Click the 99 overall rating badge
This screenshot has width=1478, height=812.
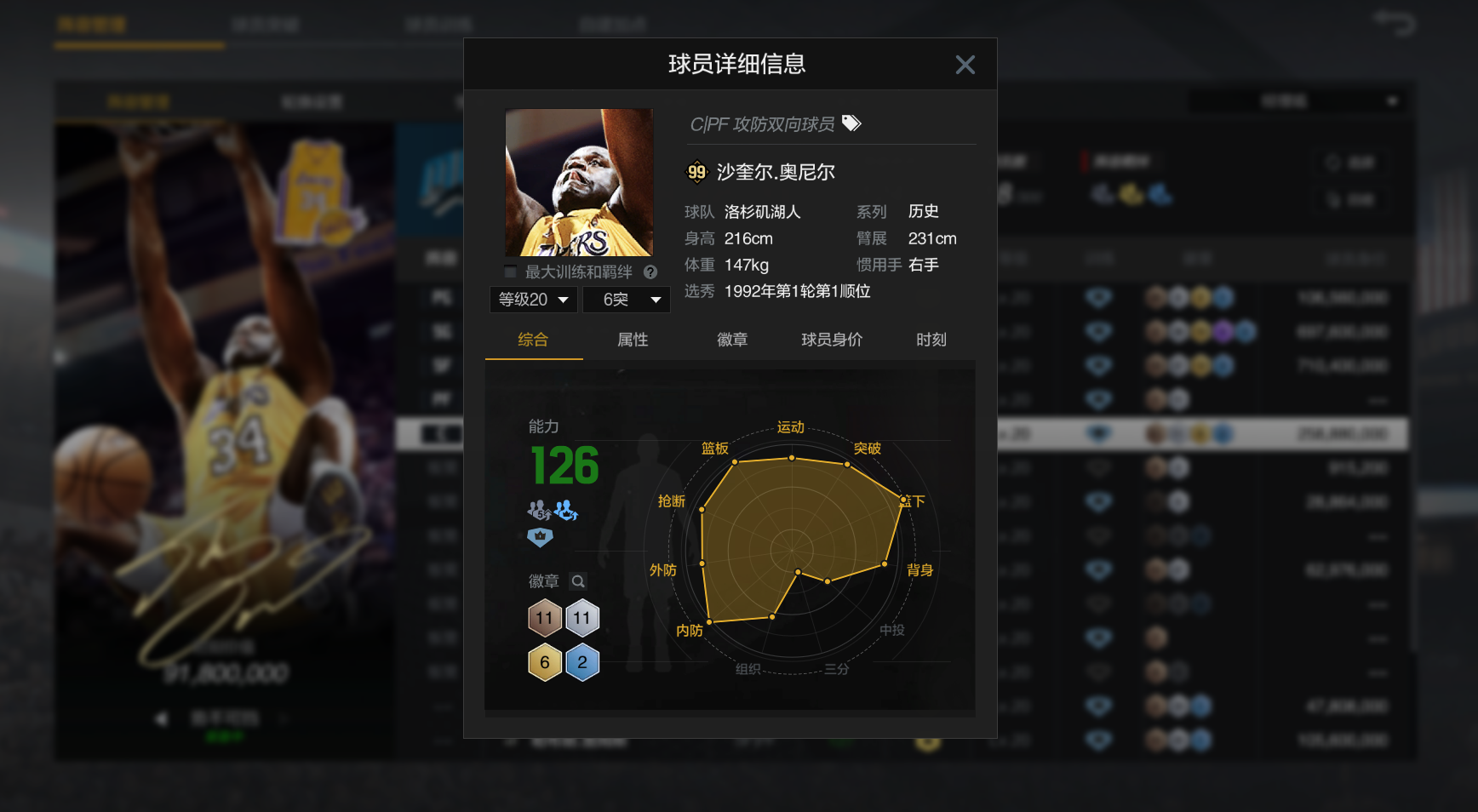[696, 172]
